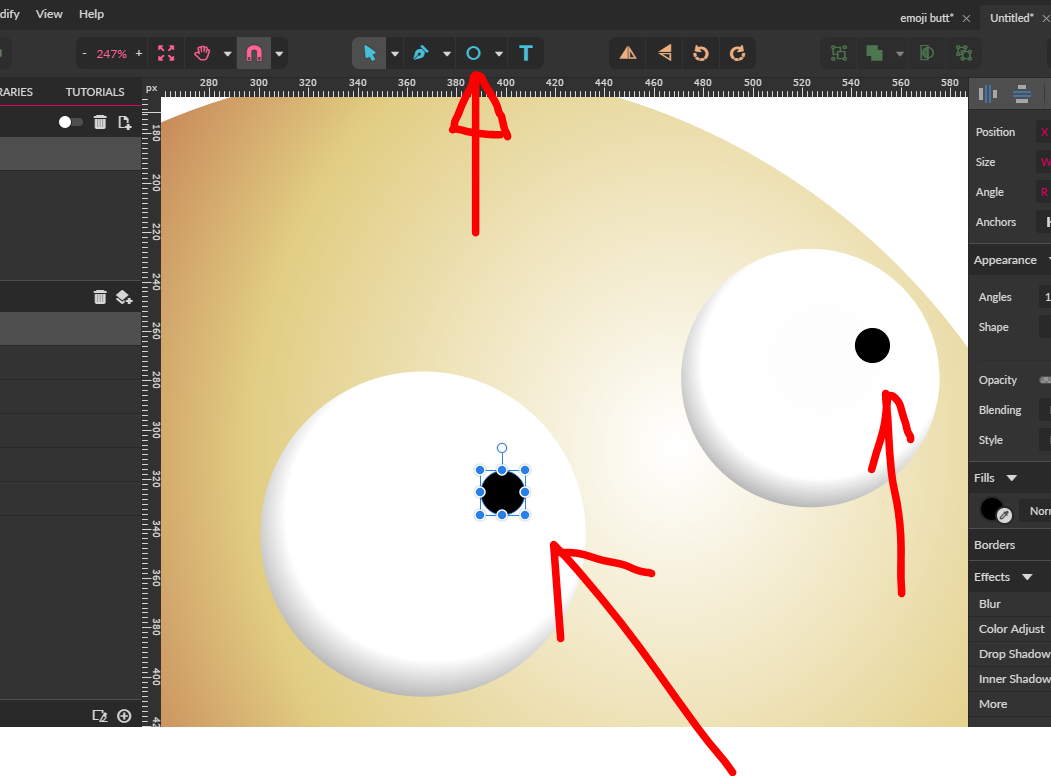
Task: Click the group selection icon
Action: tap(839, 53)
